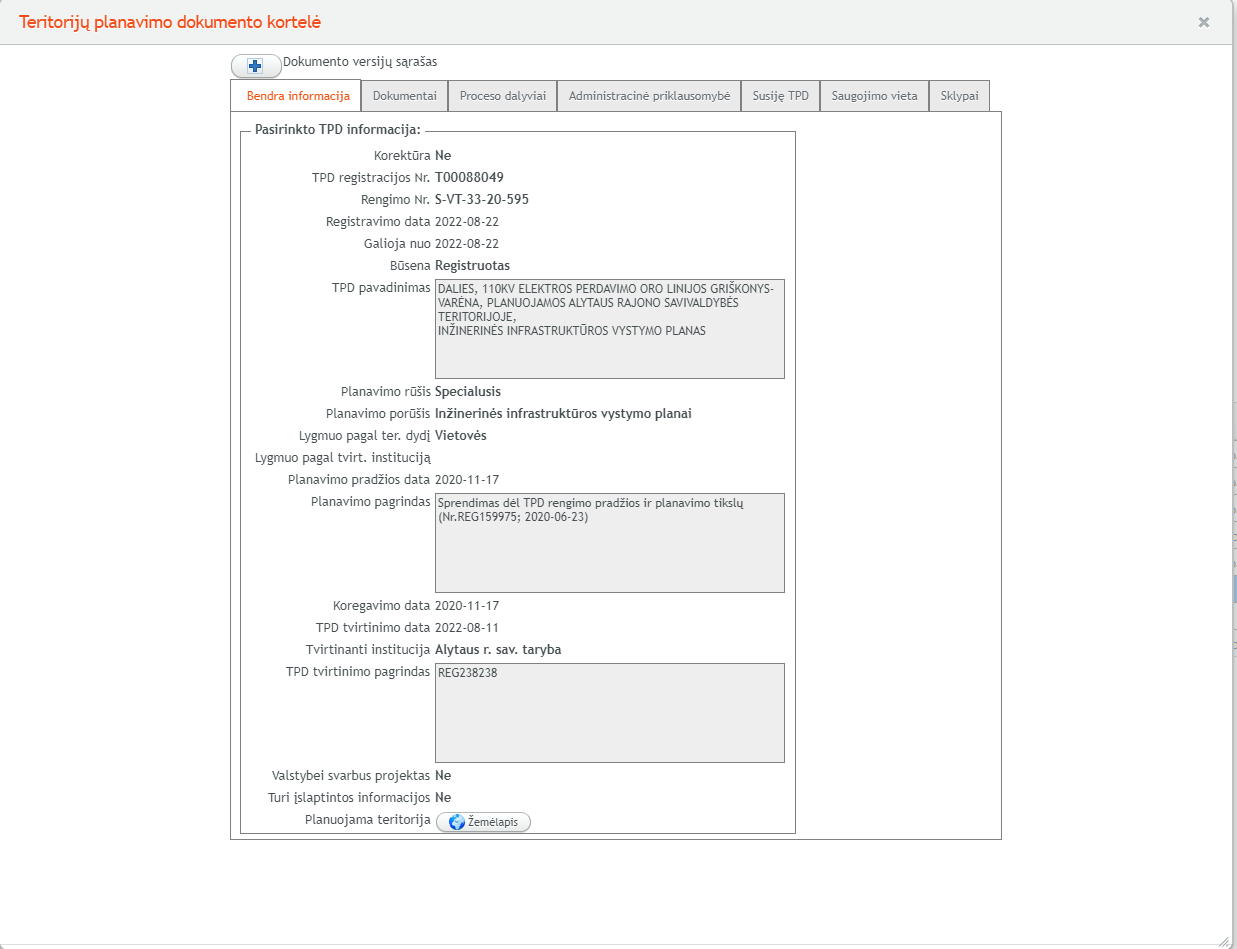Viewport: 1237px width, 949px height.
Task: Open the Saugojimo vieta tab
Action: [874, 96]
